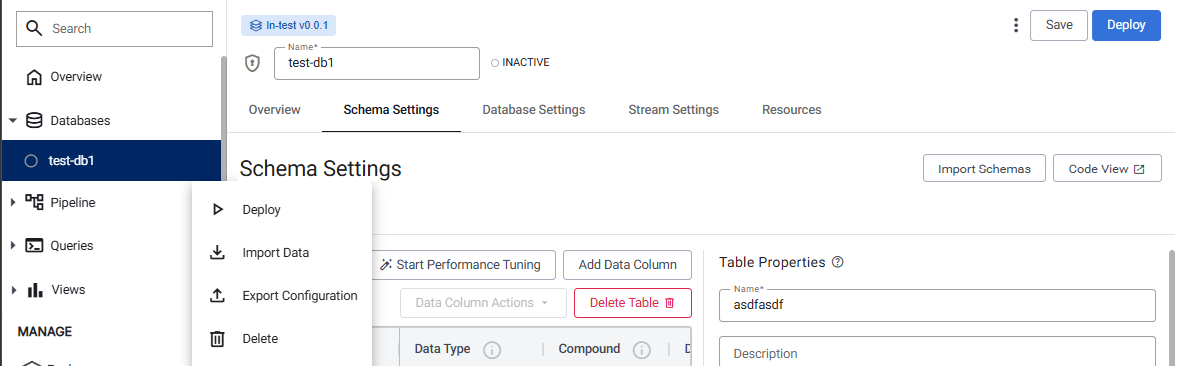Click the blue Deploy button

(1126, 26)
